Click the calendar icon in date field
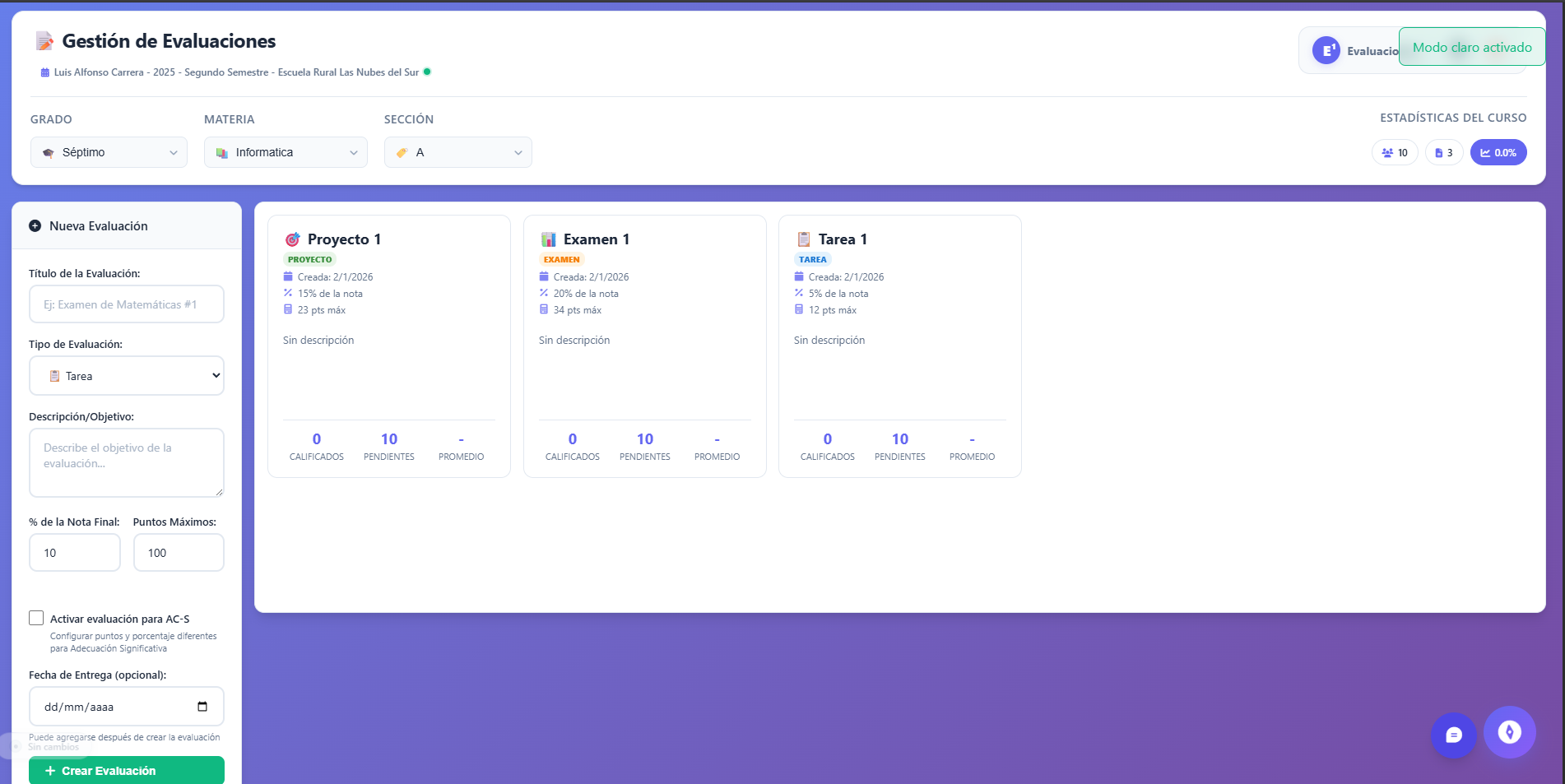The height and width of the screenshot is (784, 1565). click(x=202, y=707)
